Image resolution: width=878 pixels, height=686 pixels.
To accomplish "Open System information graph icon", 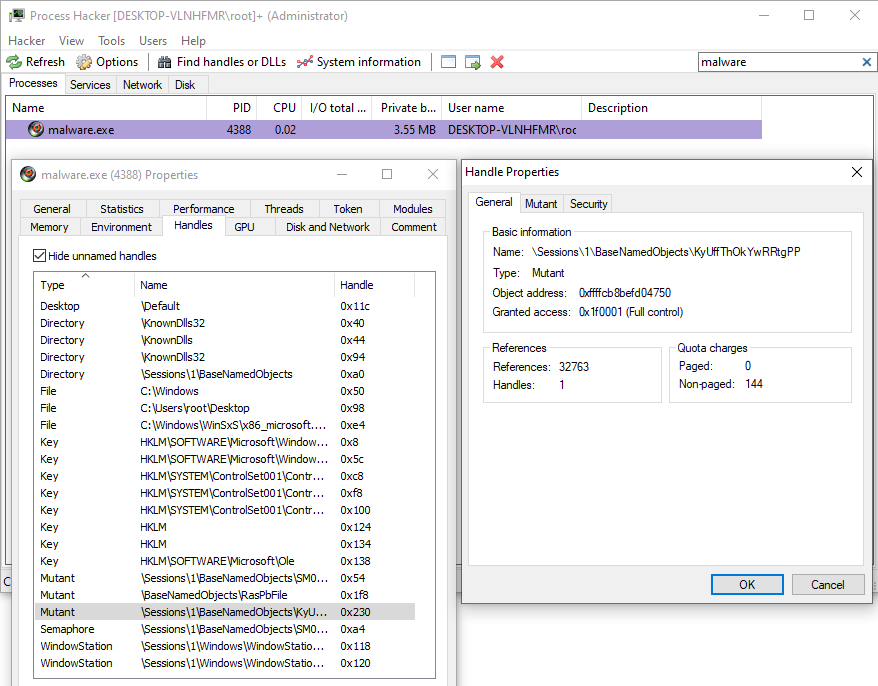I will pyautogui.click(x=305, y=62).
